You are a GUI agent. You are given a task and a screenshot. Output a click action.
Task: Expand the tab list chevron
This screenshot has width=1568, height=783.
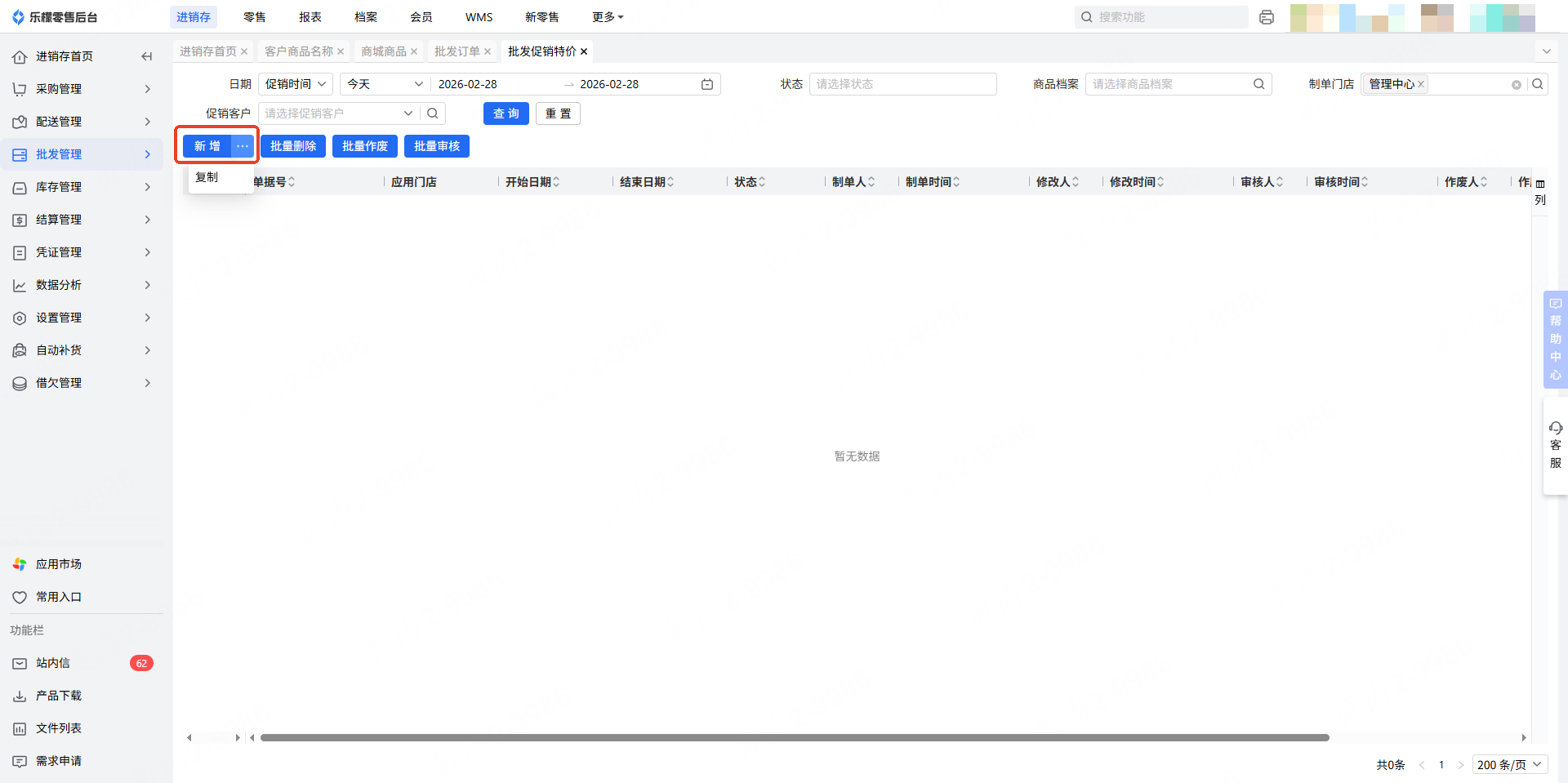pyautogui.click(x=1546, y=51)
